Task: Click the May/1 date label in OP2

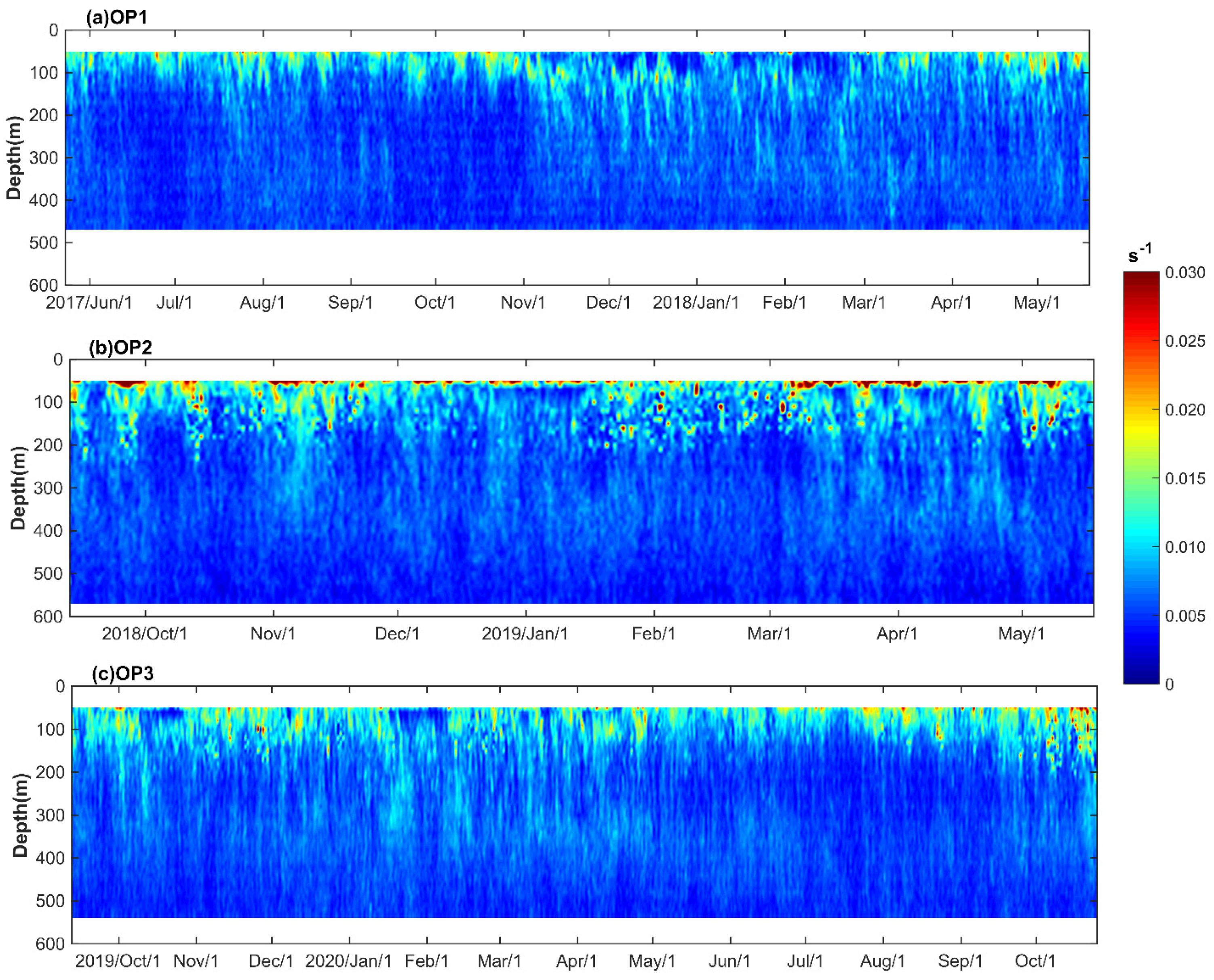Action: (x=1021, y=633)
